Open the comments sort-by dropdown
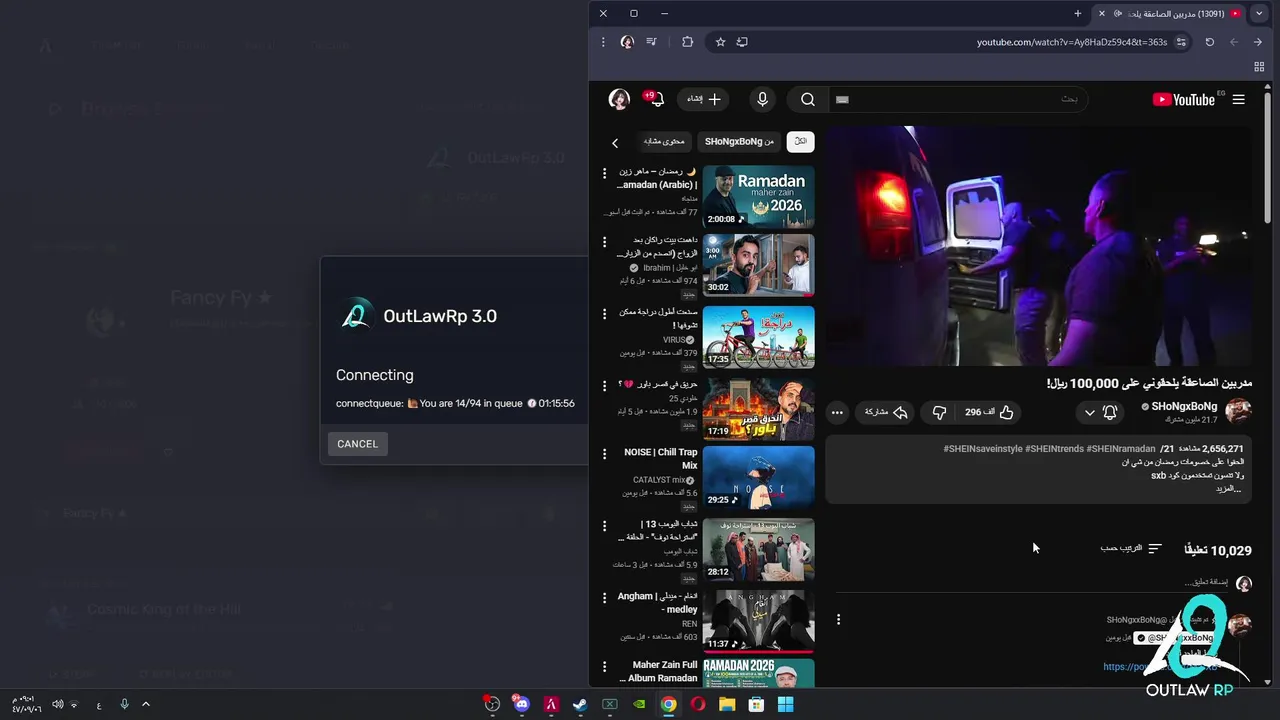The height and width of the screenshot is (720, 1280). point(1131,548)
